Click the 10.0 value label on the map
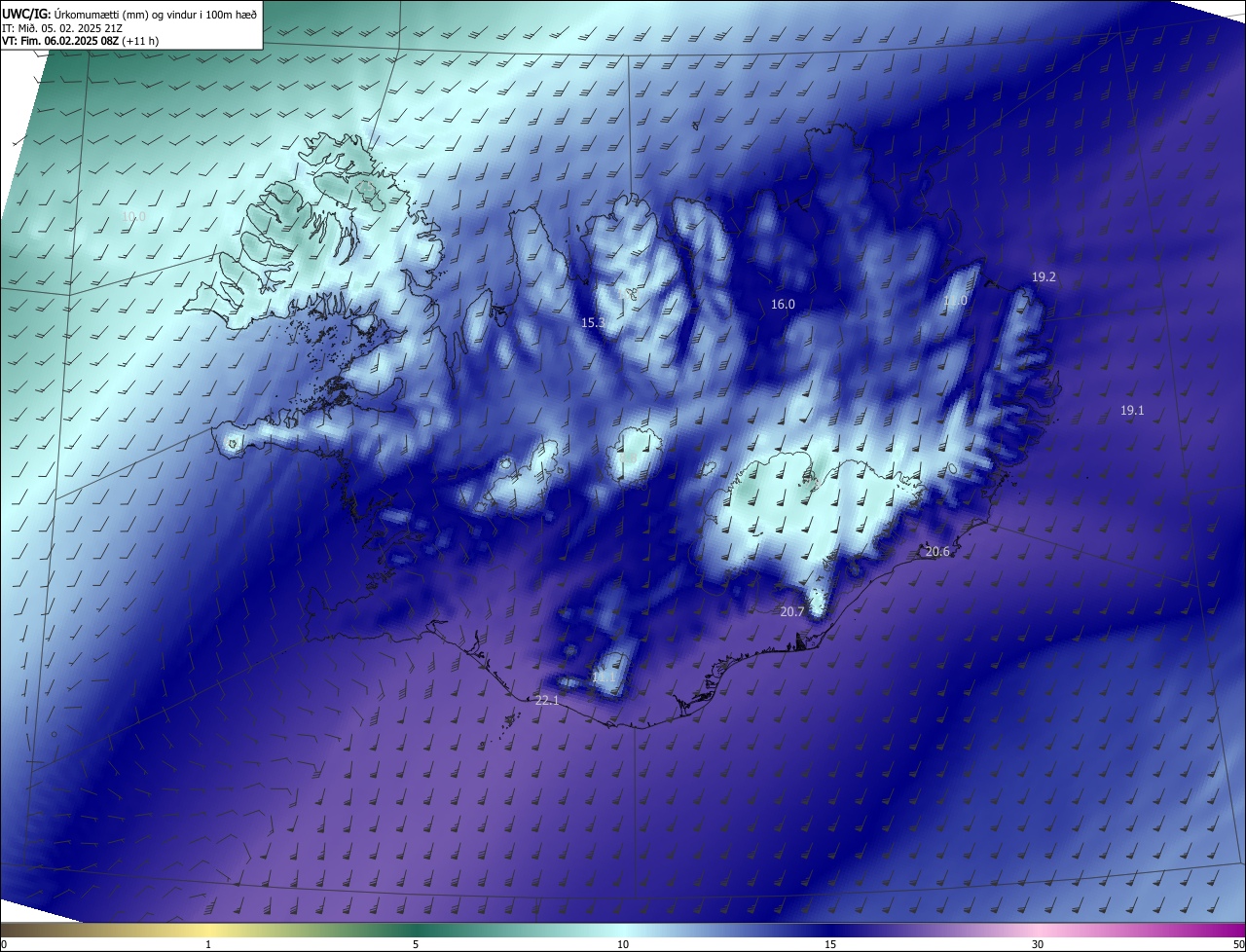Screen dimensions: 1246x952 point(133,217)
